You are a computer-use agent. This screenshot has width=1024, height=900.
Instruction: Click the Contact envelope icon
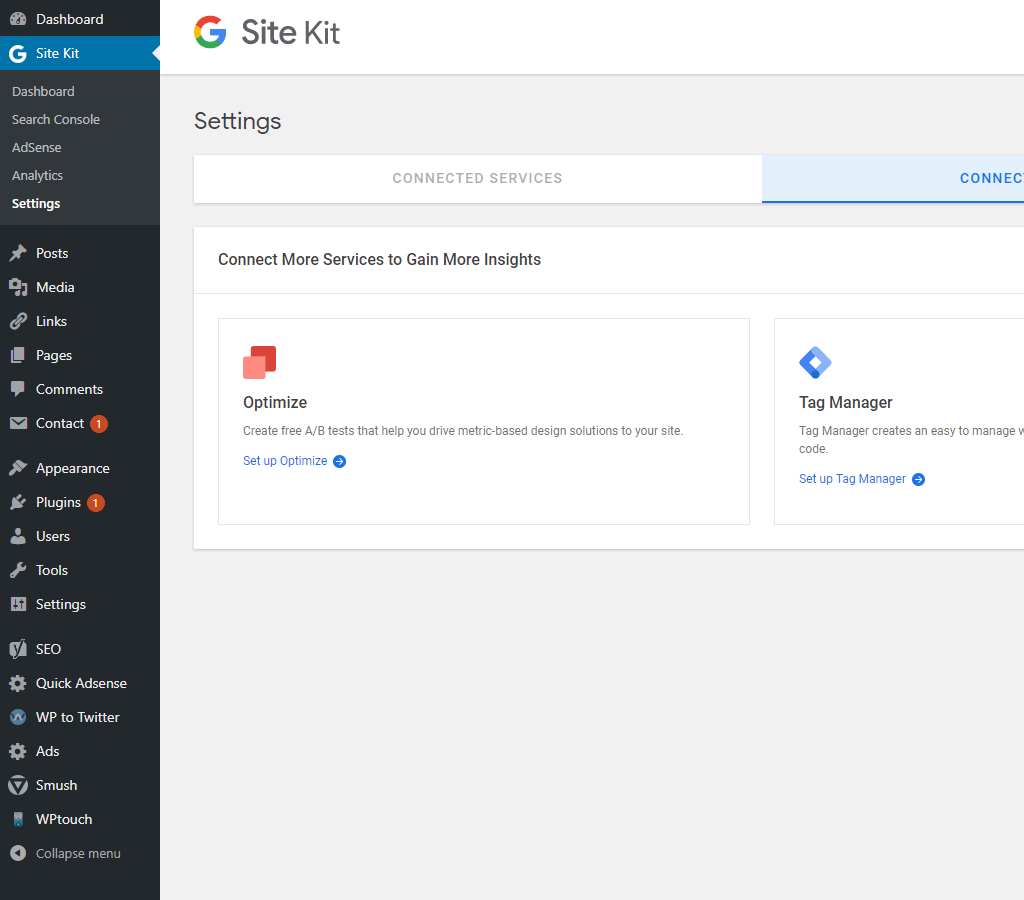coord(18,423)
